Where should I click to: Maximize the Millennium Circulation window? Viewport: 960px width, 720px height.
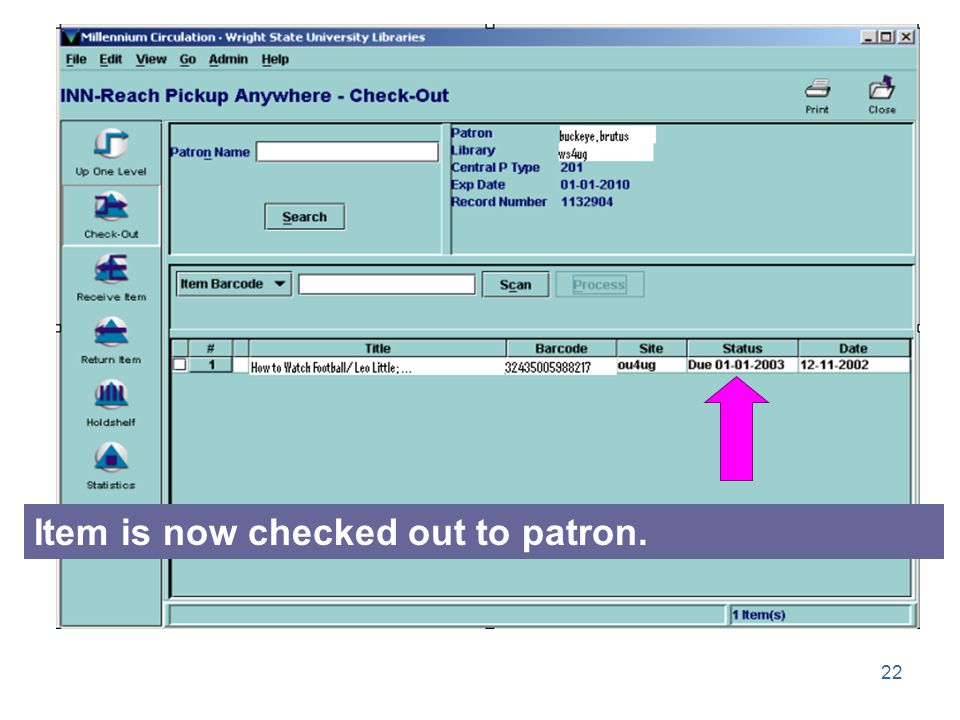[886, 37]
